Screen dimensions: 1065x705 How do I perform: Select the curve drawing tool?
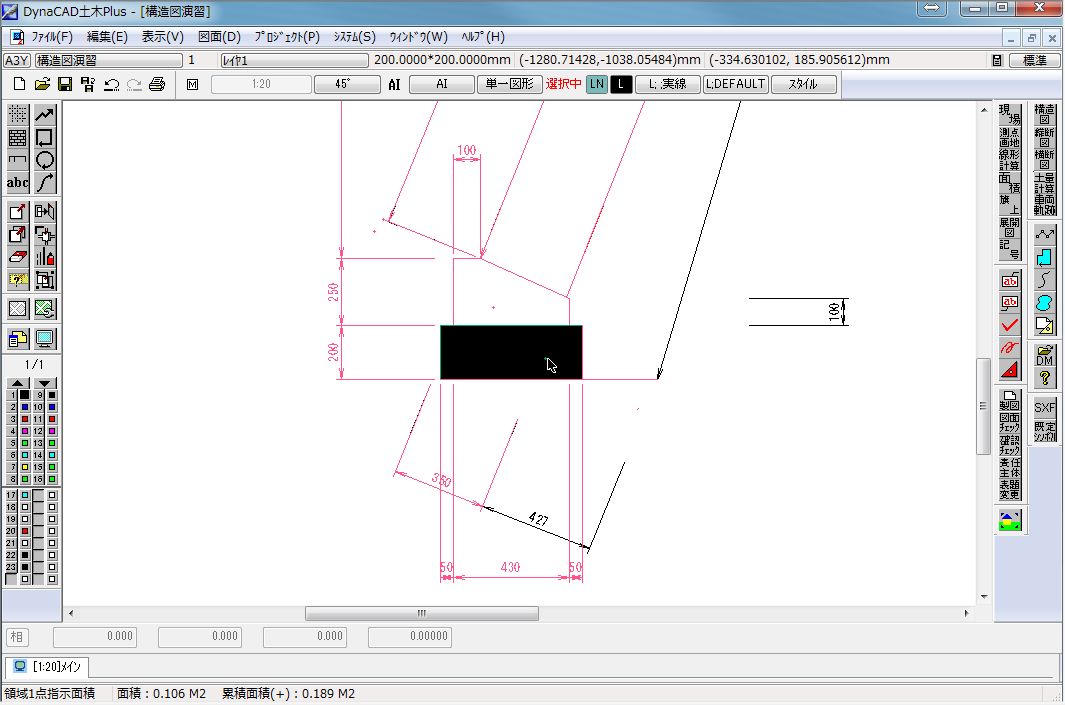click(45, 183)
